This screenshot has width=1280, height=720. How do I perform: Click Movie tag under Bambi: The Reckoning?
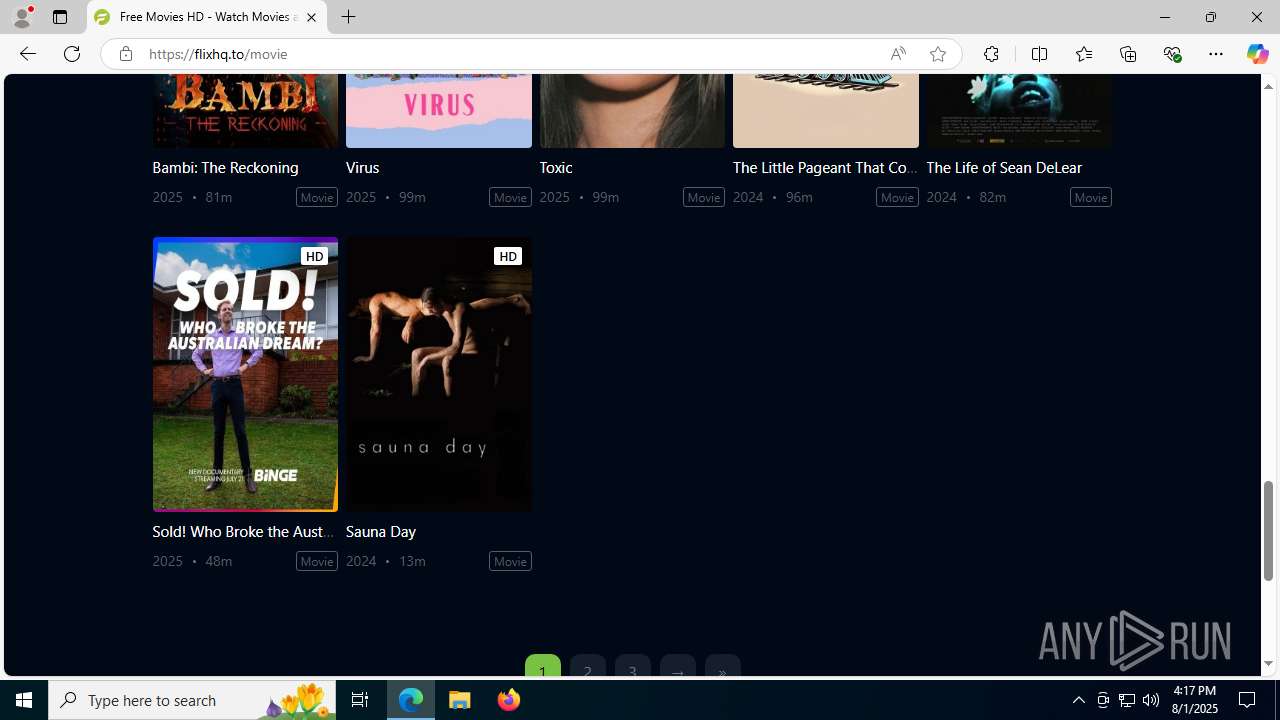(x=317, y=197)
